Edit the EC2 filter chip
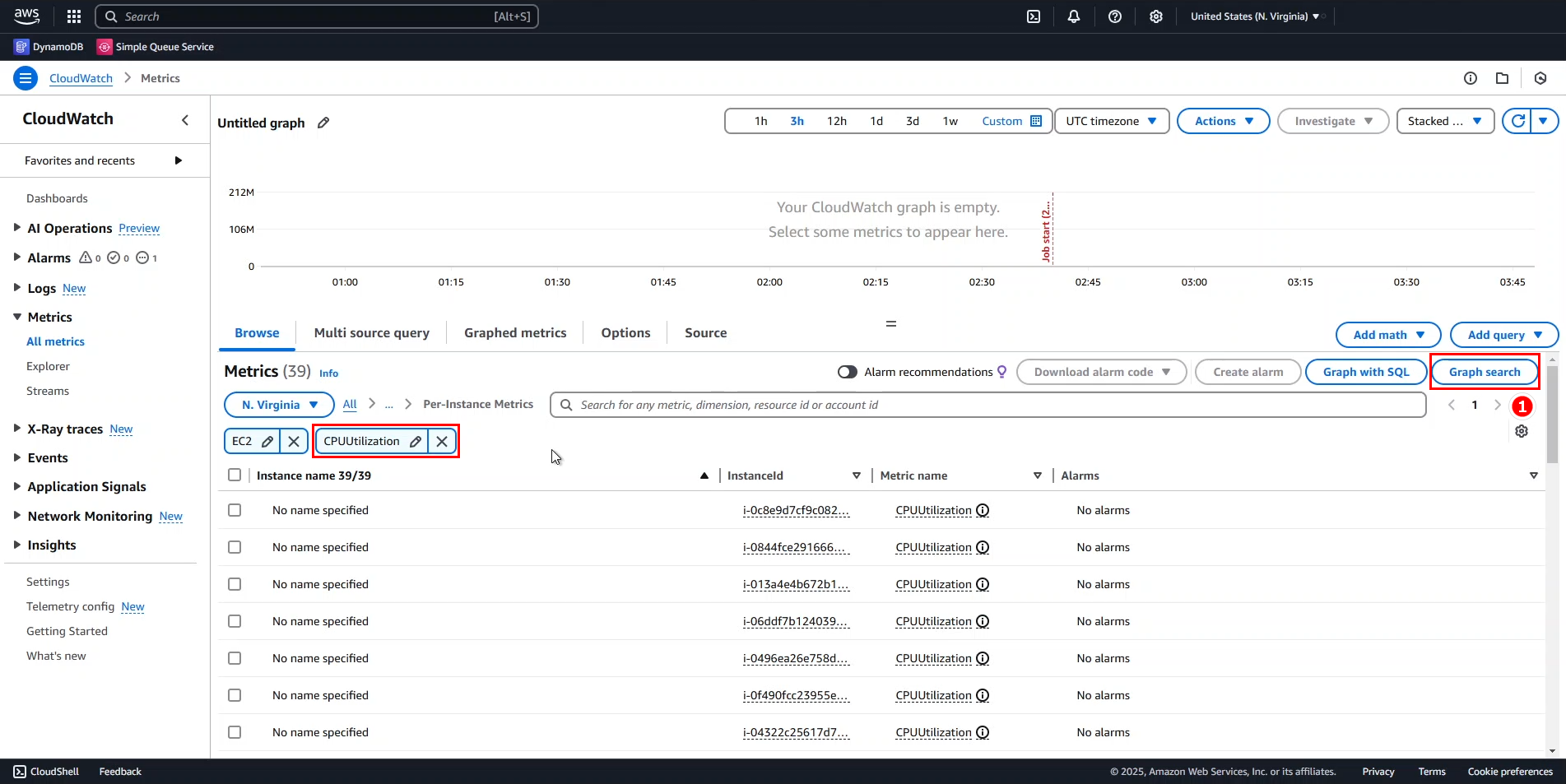This screenshot has height=784, width=1566. point(267,441)
